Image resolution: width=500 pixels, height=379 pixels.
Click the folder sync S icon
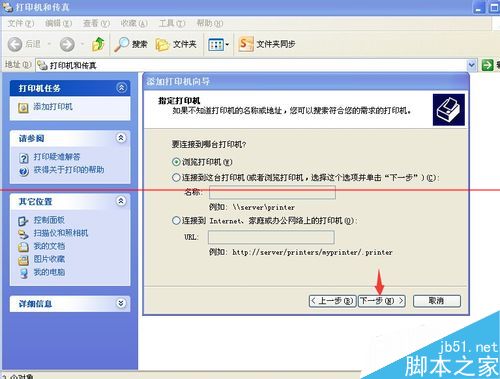[246, 44]
